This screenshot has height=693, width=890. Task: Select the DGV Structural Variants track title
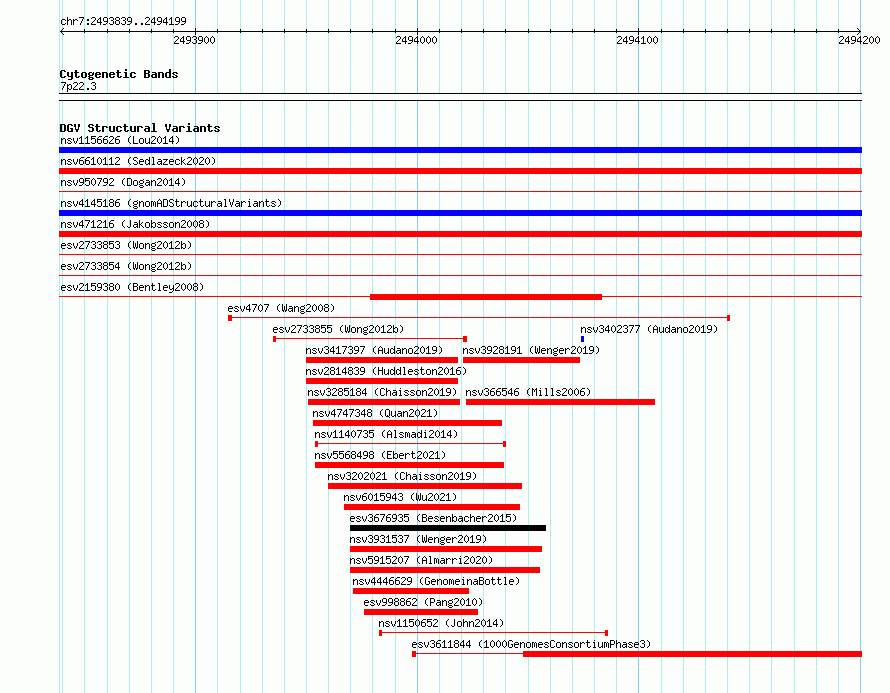tap(140, 128)
